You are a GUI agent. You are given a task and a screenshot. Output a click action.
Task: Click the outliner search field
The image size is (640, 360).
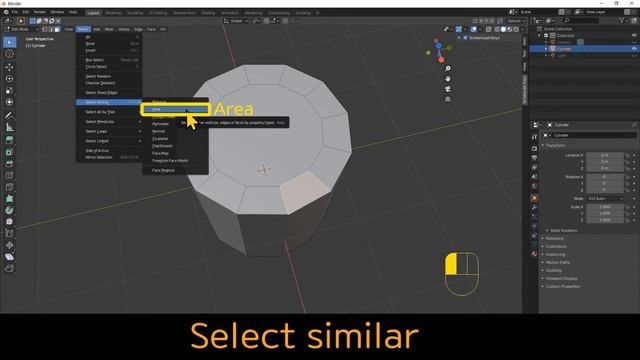pos(582,20)
